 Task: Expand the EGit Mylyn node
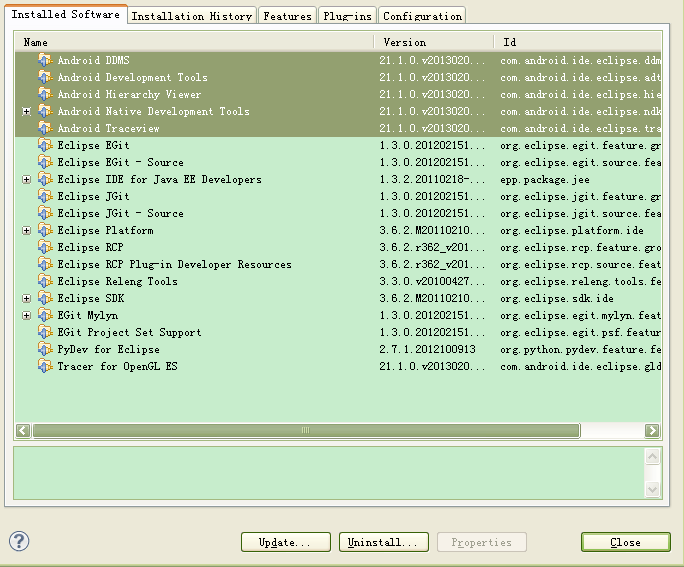(x=27, y=316)
